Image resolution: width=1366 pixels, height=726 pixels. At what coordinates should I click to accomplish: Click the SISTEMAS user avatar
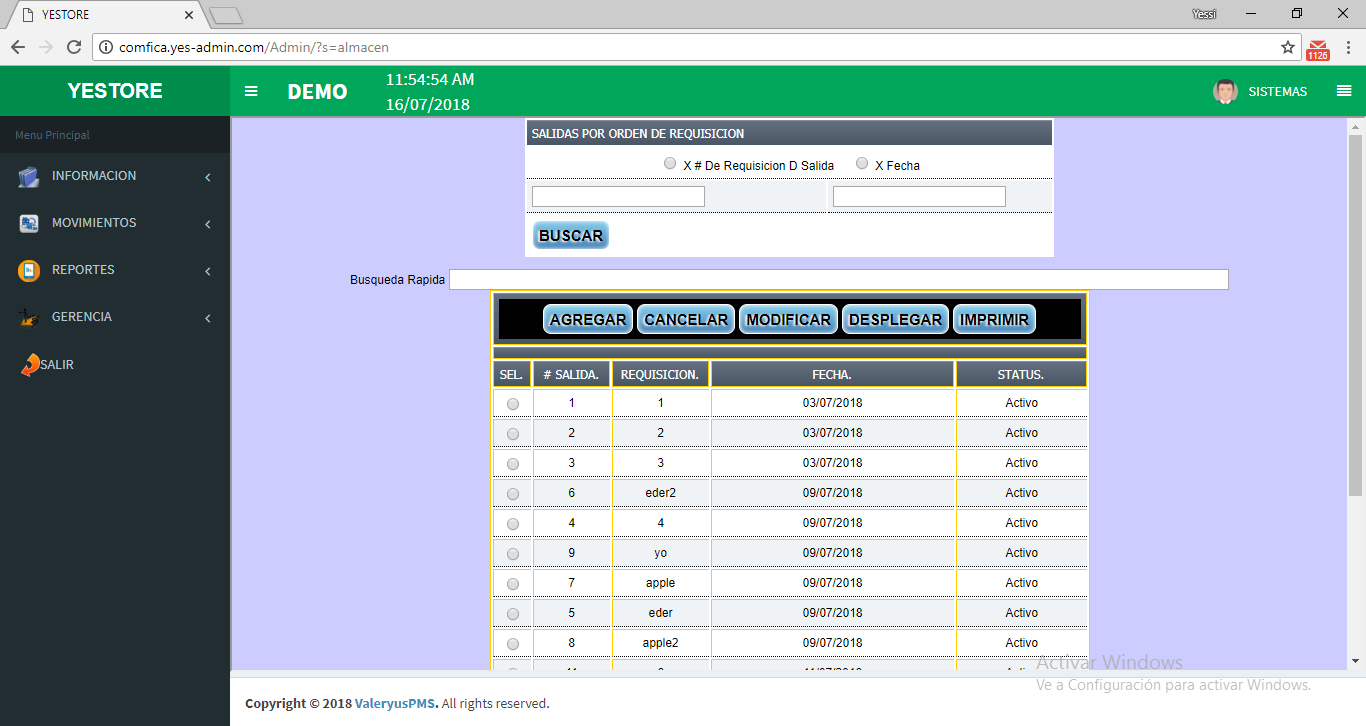(1225, 91)
